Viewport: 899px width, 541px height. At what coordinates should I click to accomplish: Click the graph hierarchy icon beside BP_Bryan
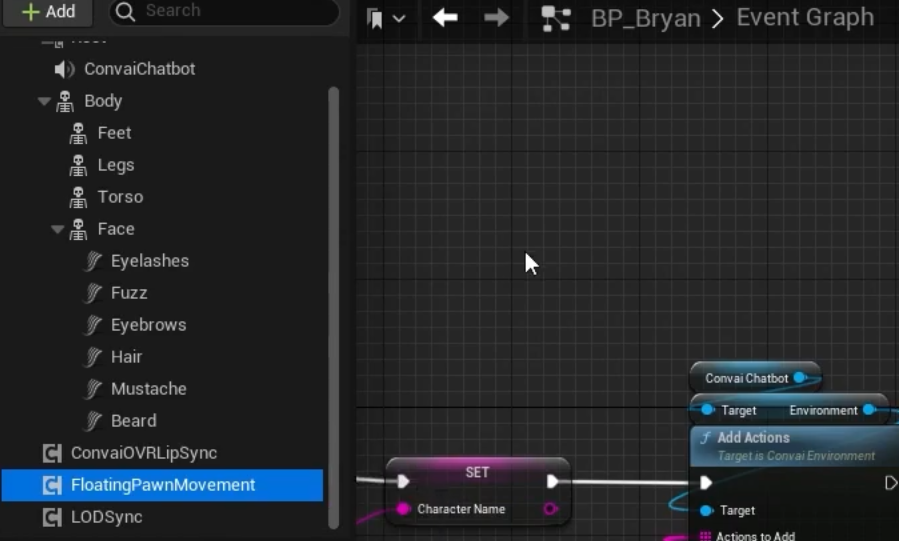[556, 18]
